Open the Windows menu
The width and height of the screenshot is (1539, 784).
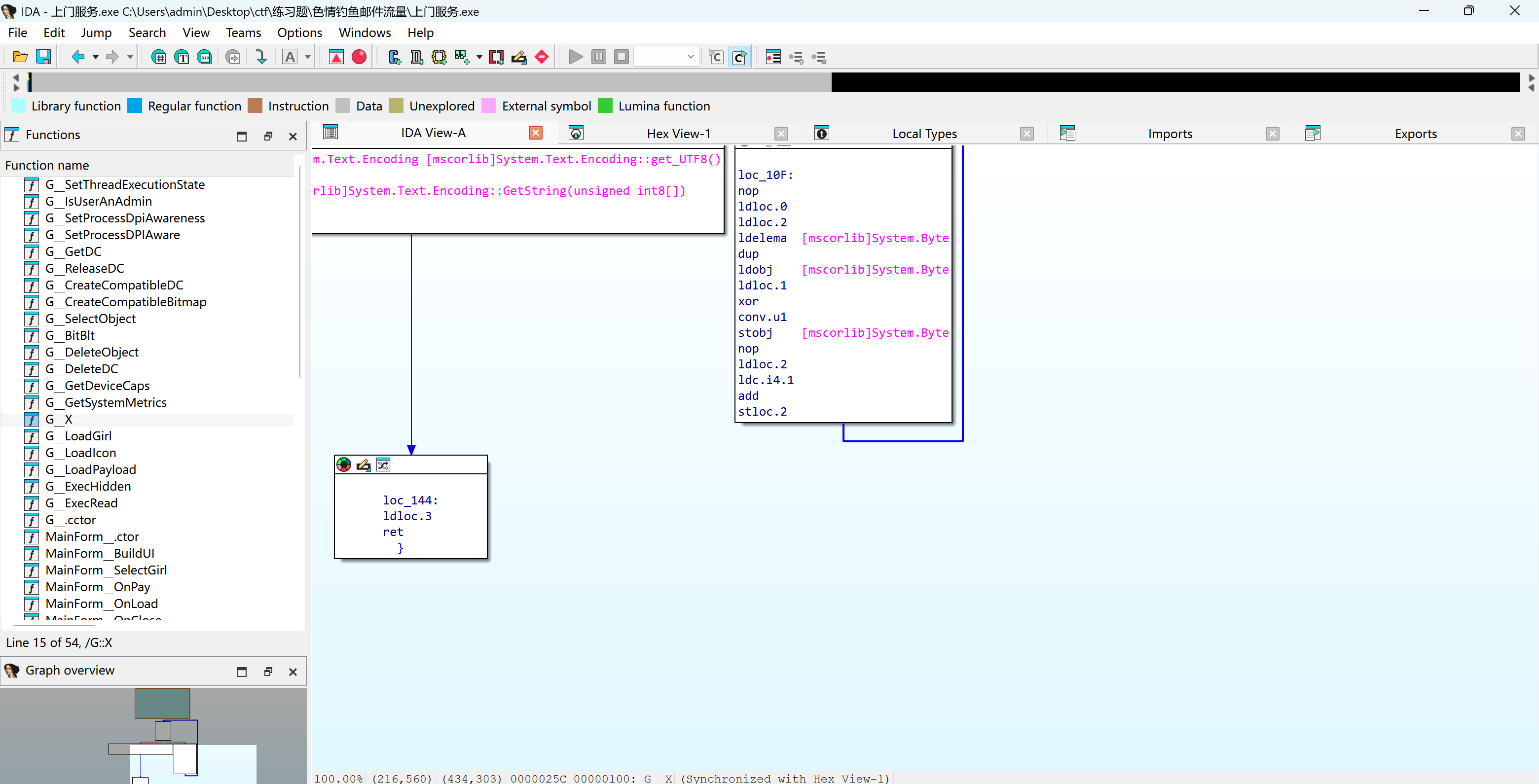[365, 32]
